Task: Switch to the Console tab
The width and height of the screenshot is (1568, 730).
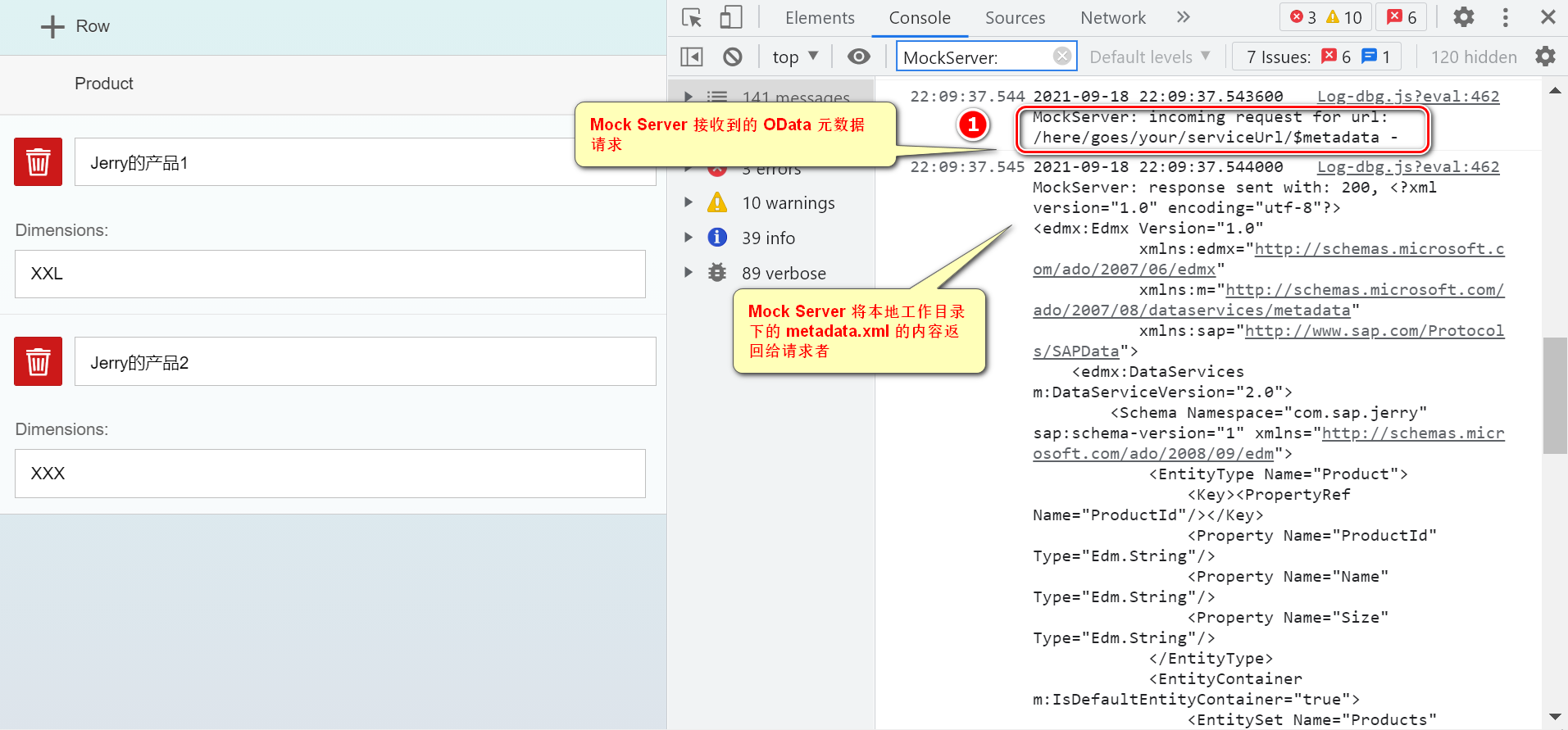Action: 920,17
